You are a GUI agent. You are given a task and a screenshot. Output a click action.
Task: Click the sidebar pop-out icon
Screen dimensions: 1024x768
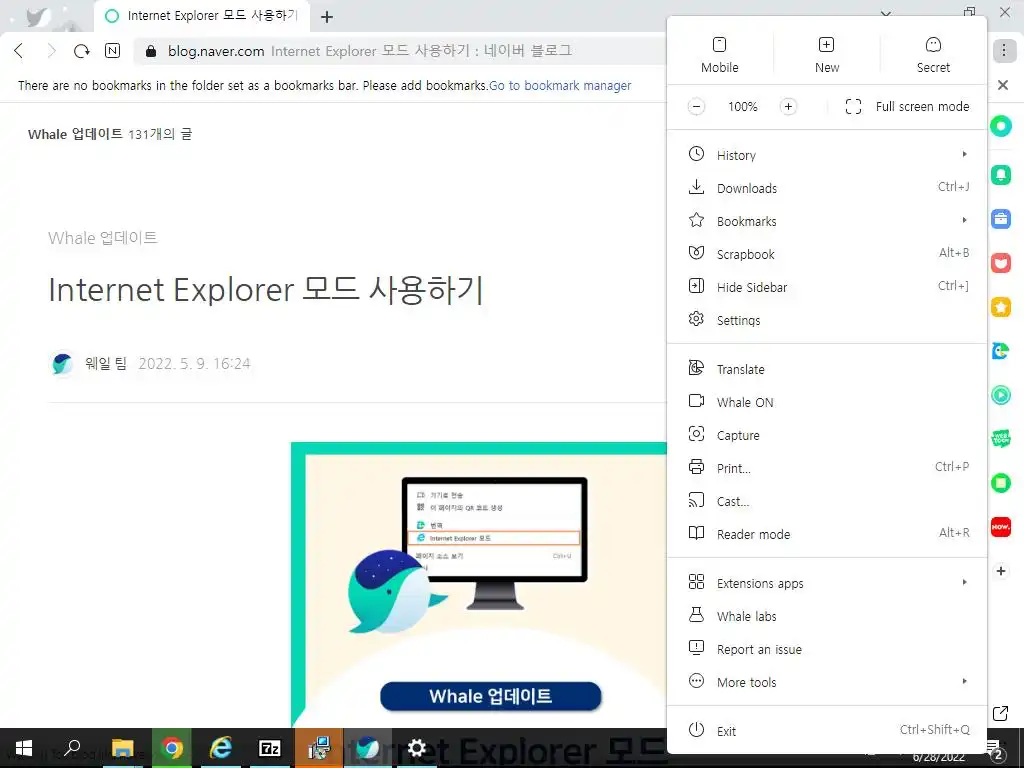tap(1000, 713)
